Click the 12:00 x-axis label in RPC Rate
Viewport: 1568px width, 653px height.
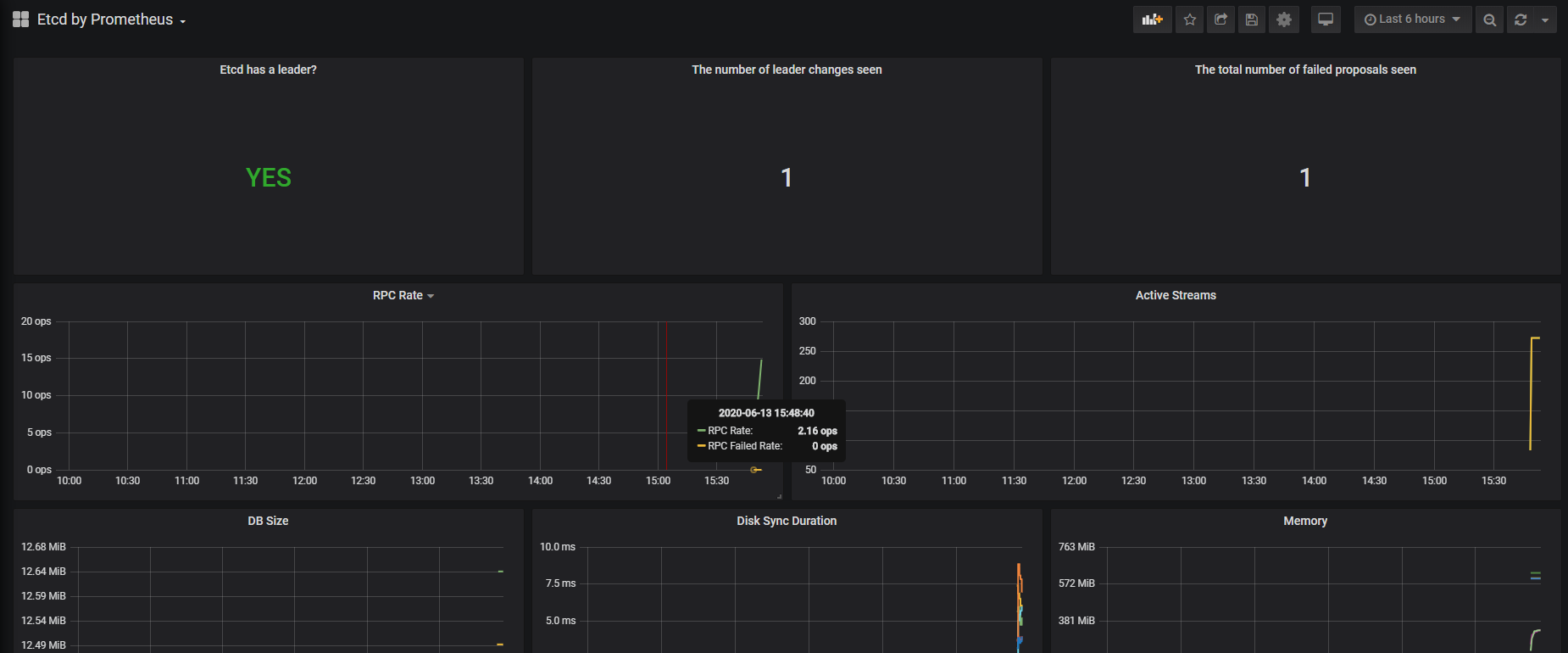point(304,481)
